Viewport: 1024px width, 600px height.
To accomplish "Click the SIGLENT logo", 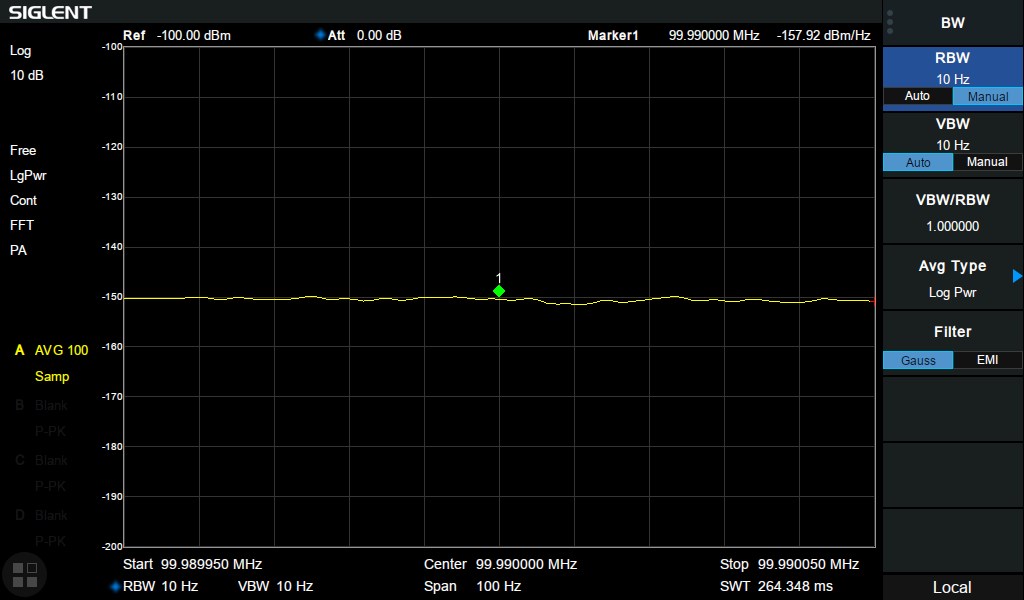I will coord(51,12).
